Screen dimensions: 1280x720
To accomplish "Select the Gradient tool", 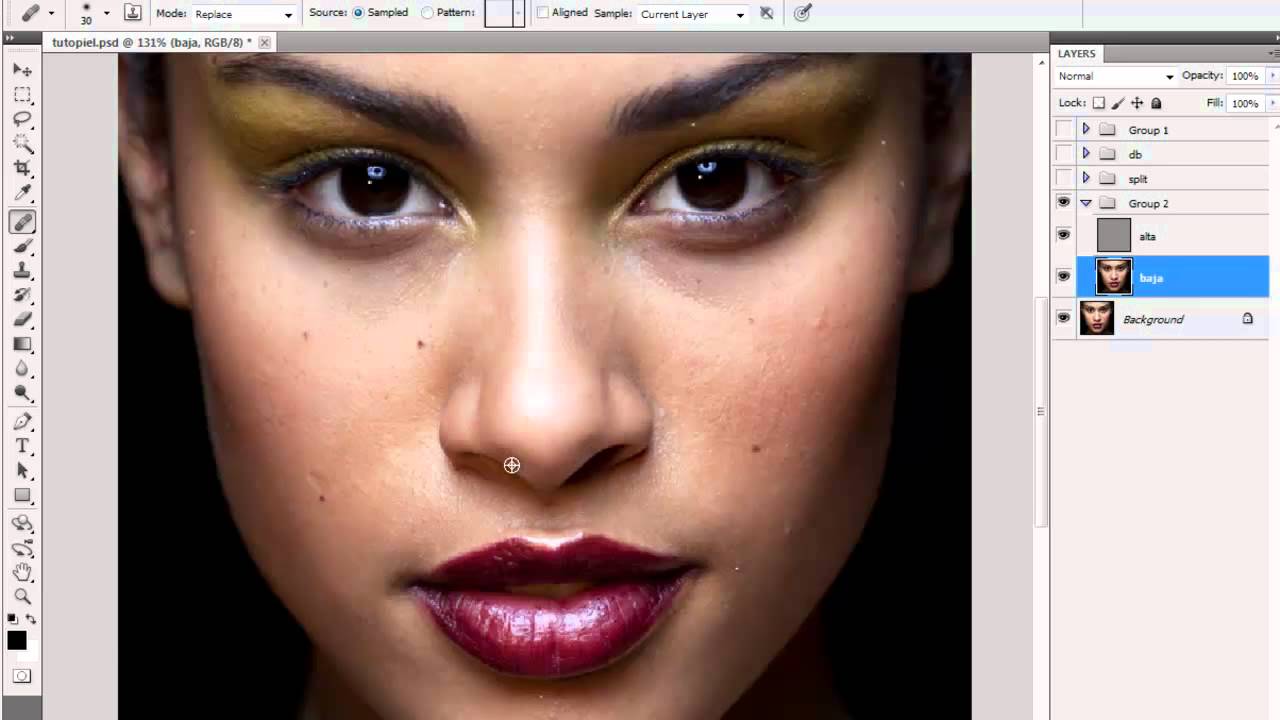I will tap(22, 344).
